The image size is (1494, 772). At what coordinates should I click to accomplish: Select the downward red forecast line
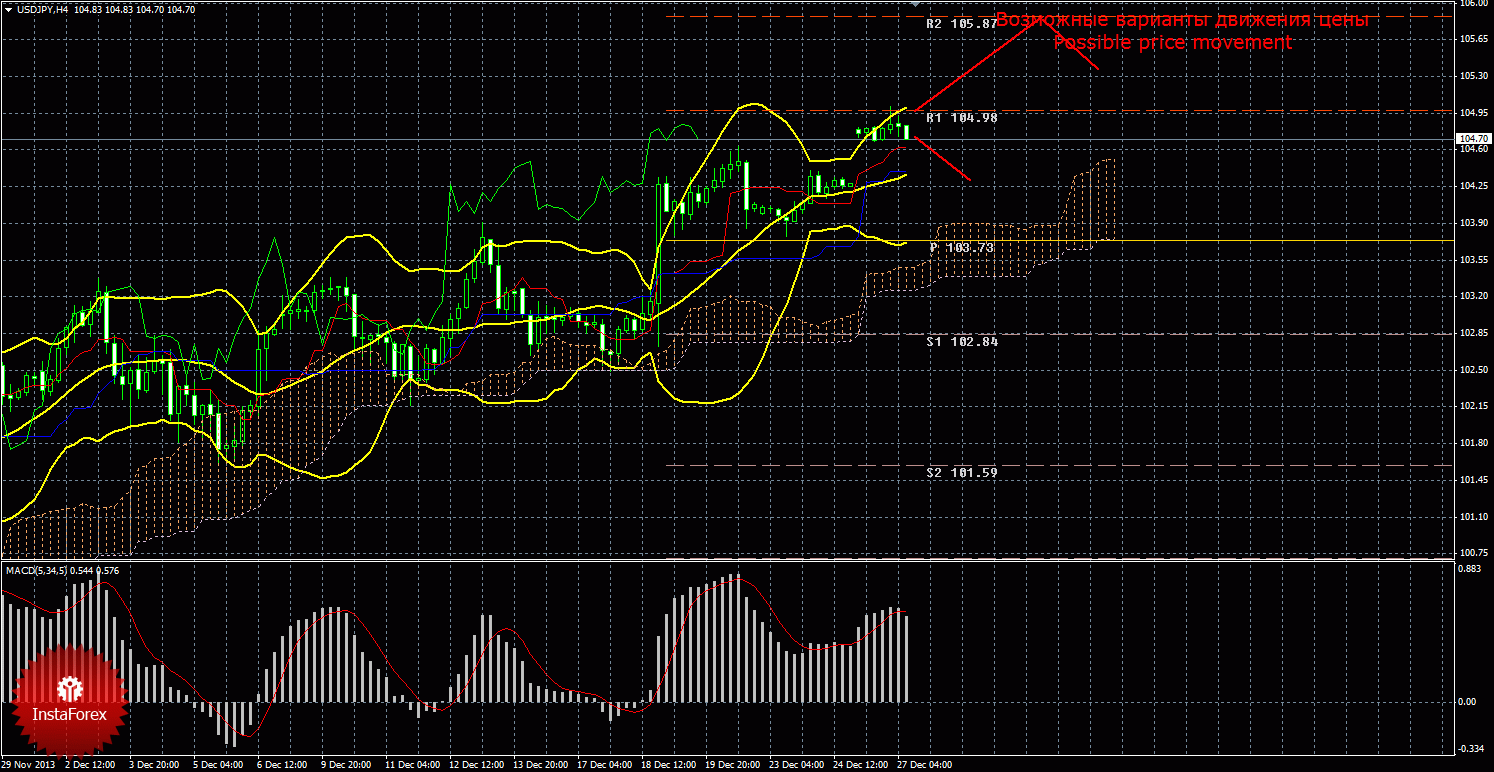(942, 158)
